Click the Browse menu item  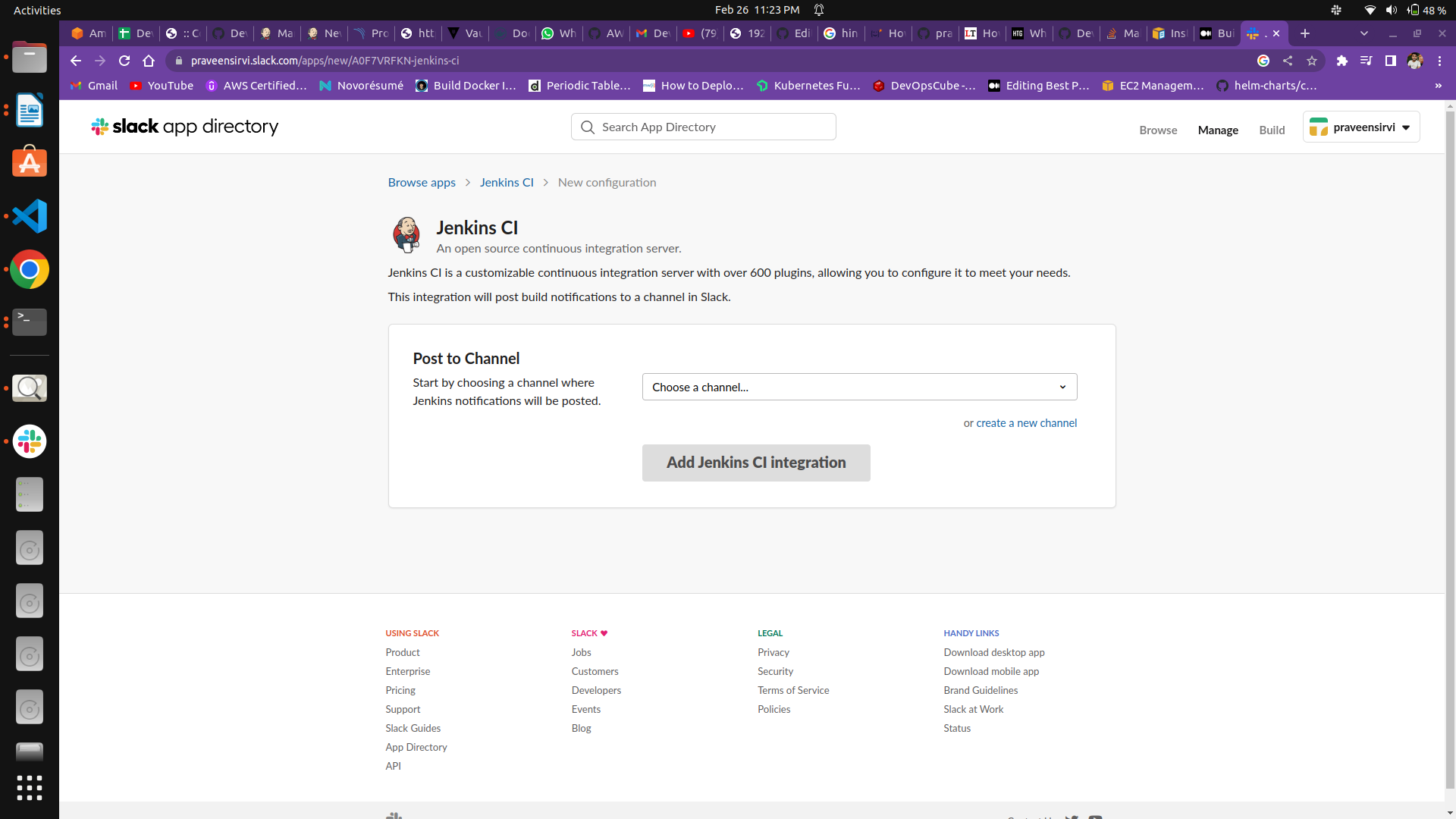tap(1158, 130)
